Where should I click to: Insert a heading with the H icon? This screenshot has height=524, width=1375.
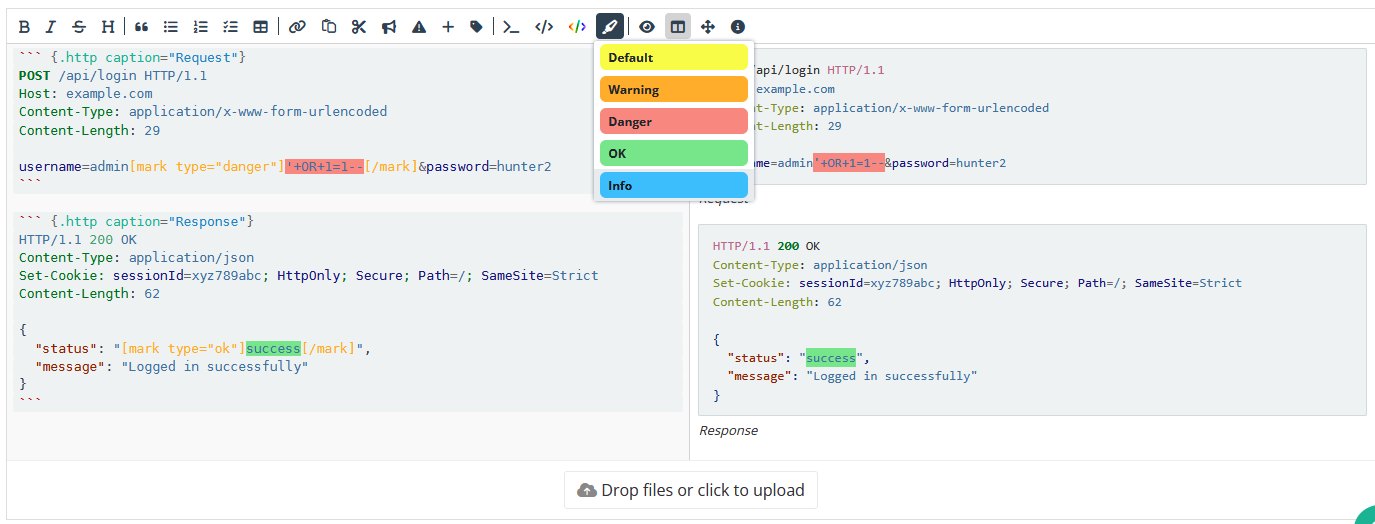coord(108,27)
